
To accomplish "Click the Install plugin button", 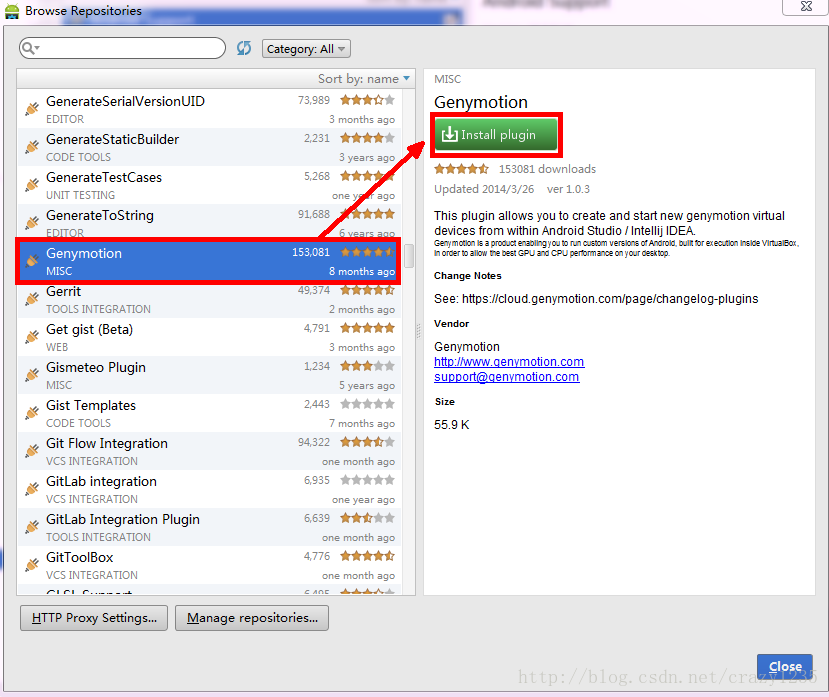I will [496, 135].
